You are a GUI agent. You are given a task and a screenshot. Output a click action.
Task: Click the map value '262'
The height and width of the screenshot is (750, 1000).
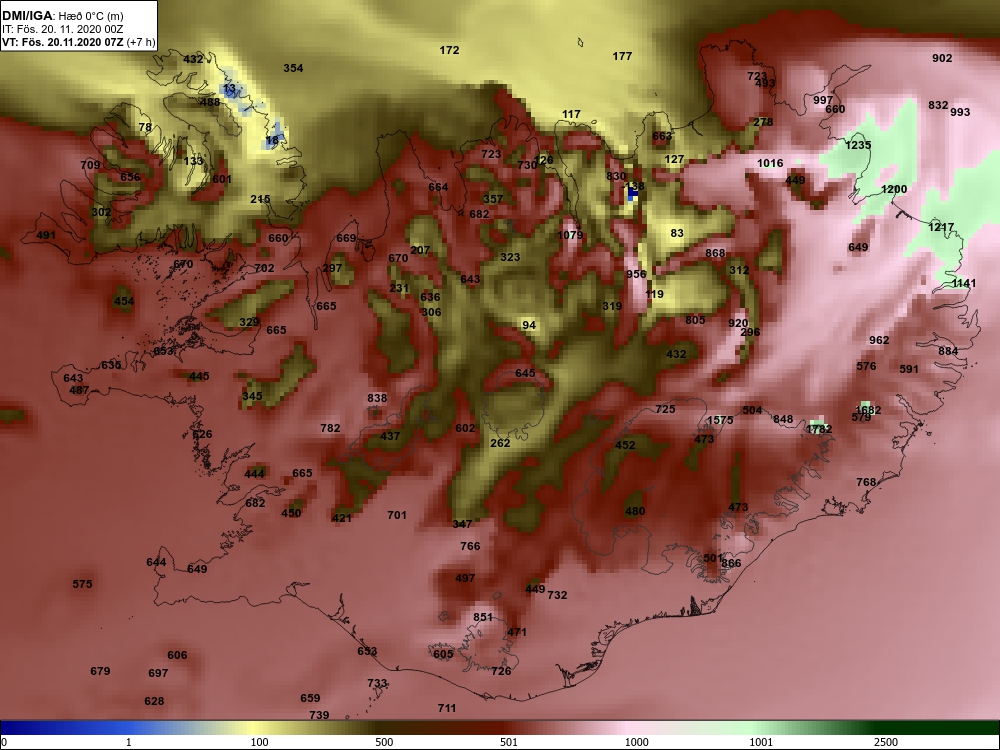click(x=500, y=443)
